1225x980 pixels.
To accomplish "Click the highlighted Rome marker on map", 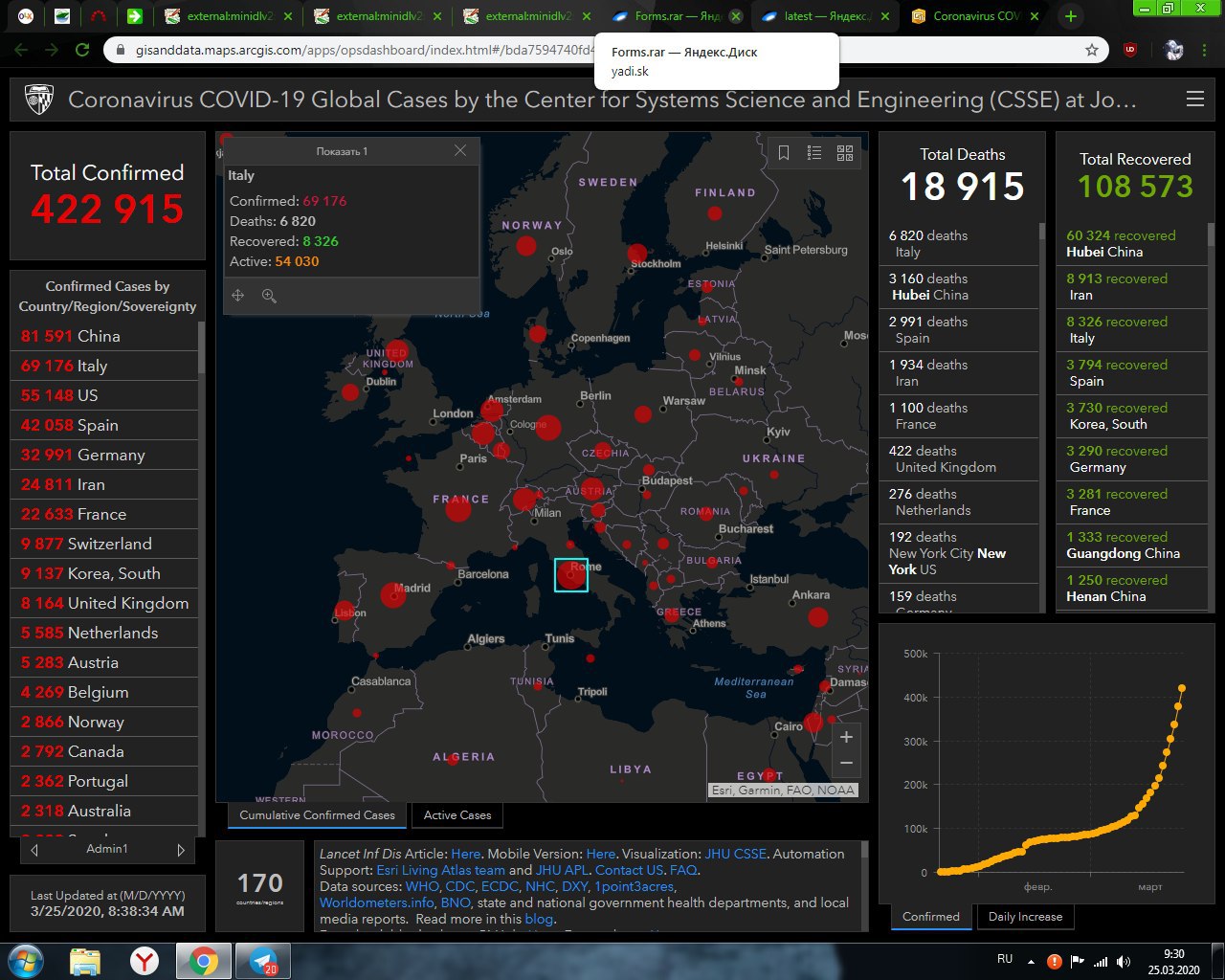I will [571, 574].
